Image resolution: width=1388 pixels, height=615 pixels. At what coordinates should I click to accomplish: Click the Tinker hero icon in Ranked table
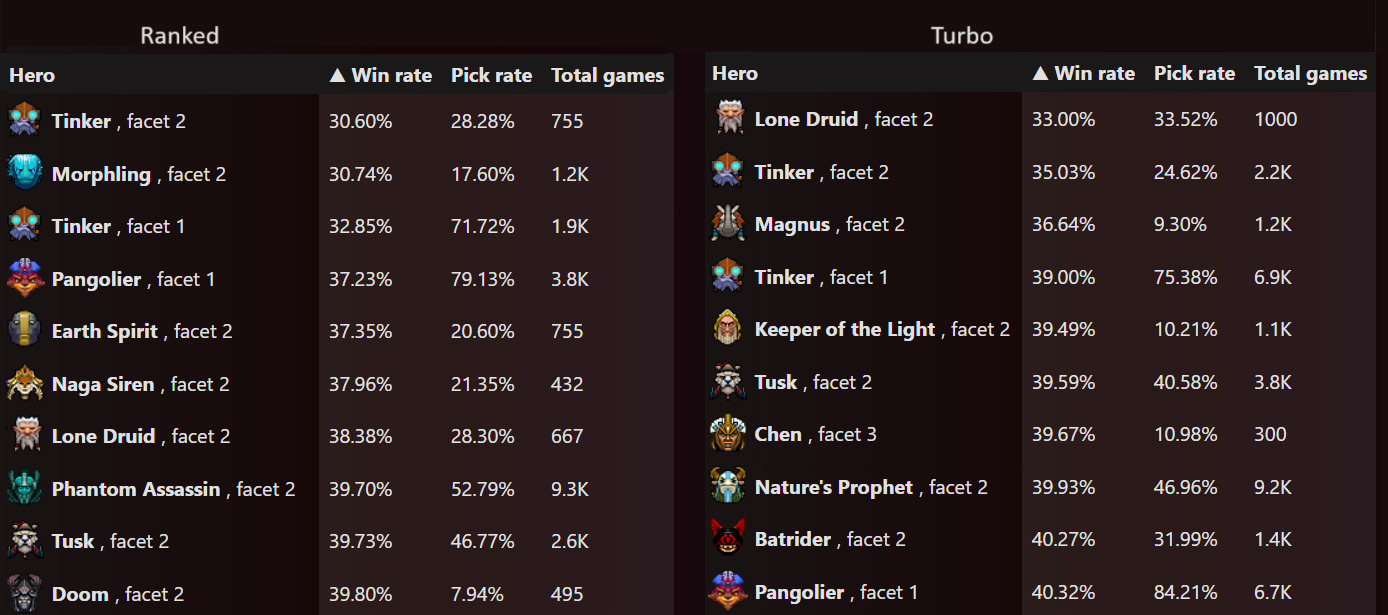pyautogui.click(x=23, y=121)
